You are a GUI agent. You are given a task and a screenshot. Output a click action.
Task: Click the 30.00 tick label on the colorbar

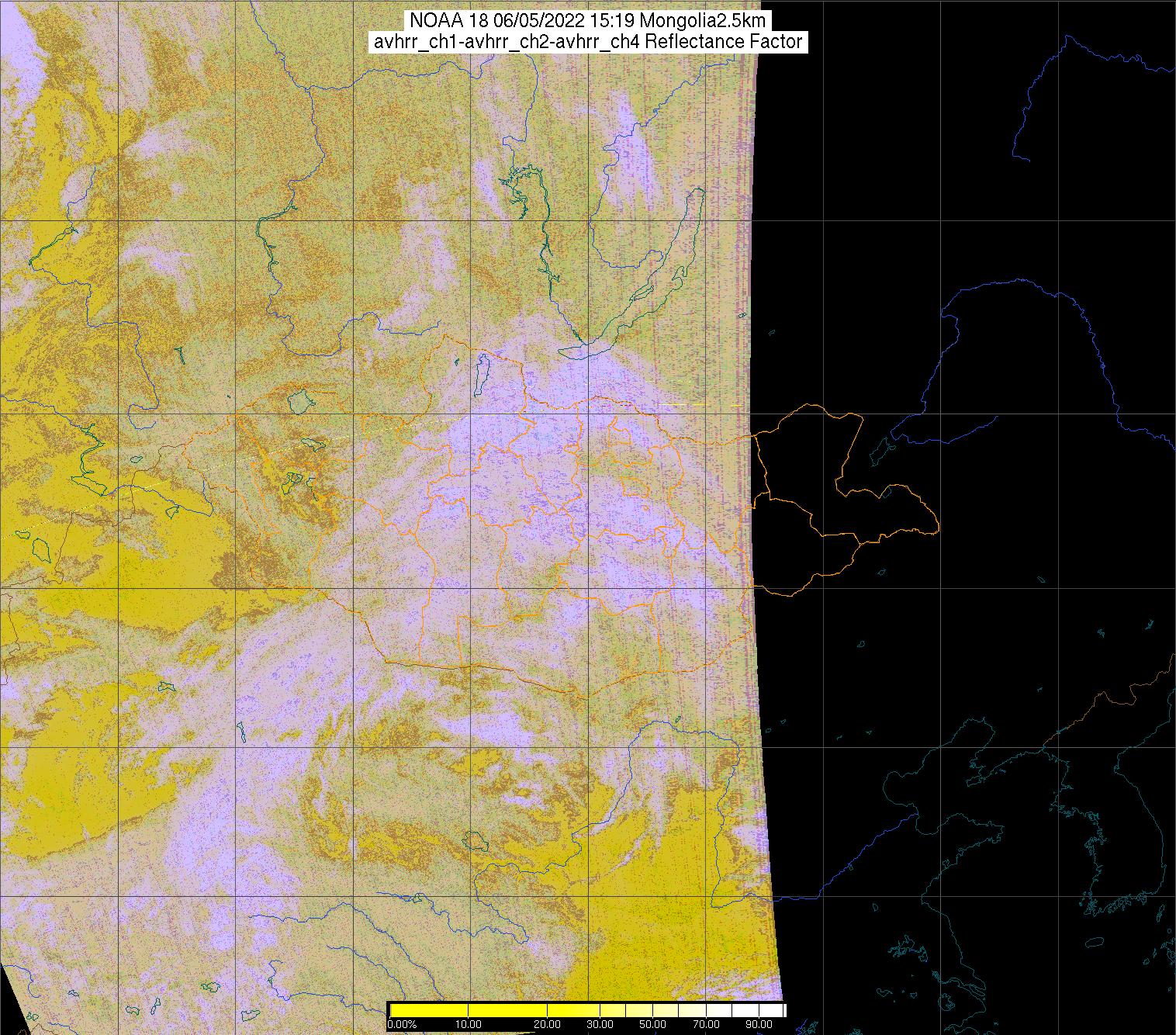pyautogui.click(x=600, y=1025)
